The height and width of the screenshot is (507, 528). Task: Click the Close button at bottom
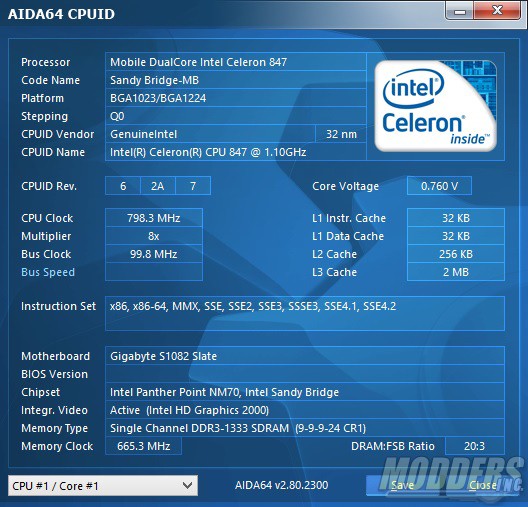pyautogui.click(x=483, y=485)
